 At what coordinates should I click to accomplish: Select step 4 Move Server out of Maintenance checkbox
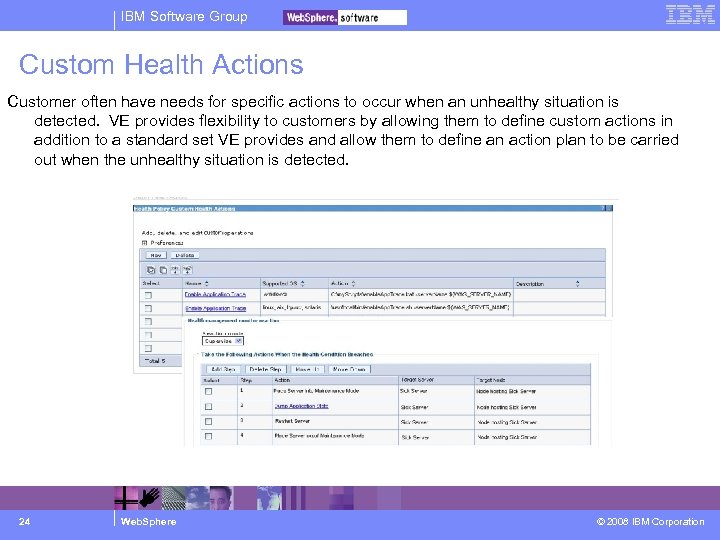click(x=208, y=436)
